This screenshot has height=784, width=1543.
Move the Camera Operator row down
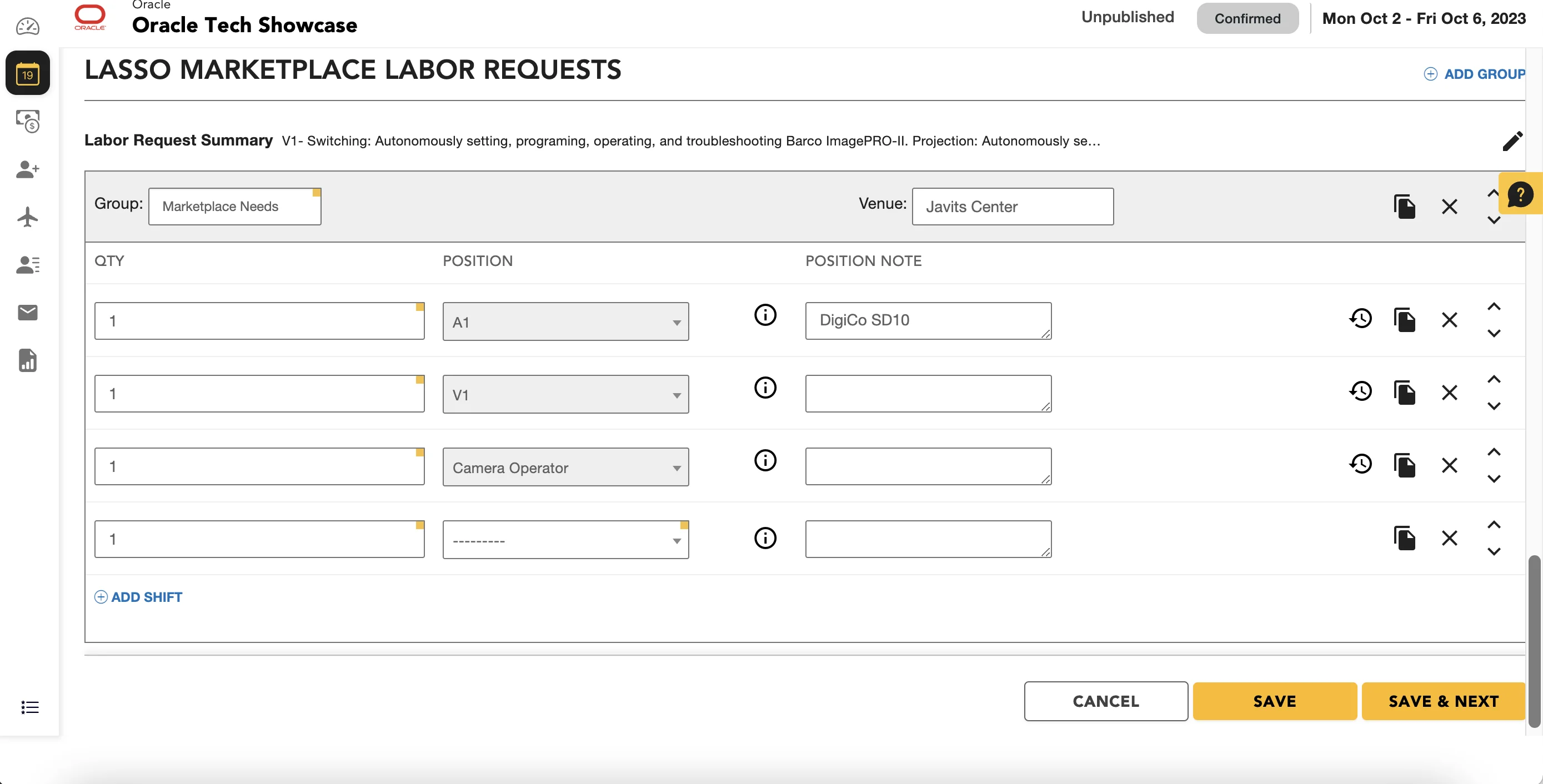tap(1494, 479)
